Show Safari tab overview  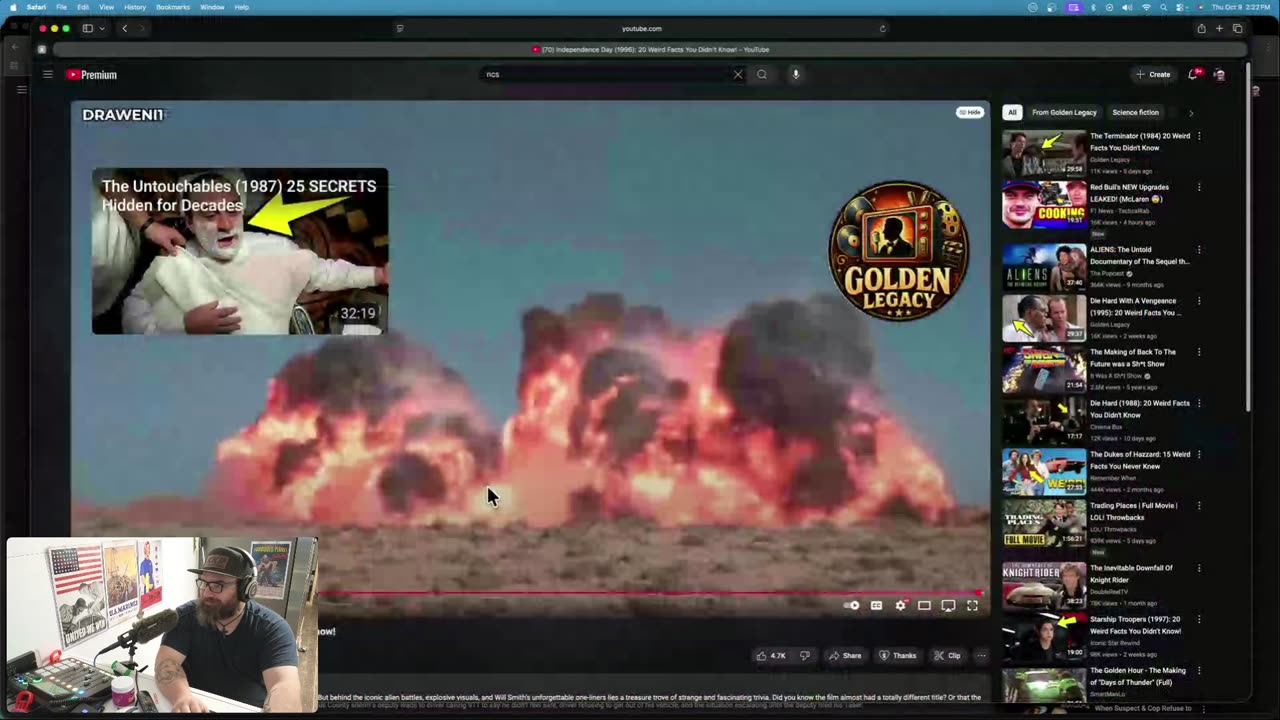pos(1237,28)
